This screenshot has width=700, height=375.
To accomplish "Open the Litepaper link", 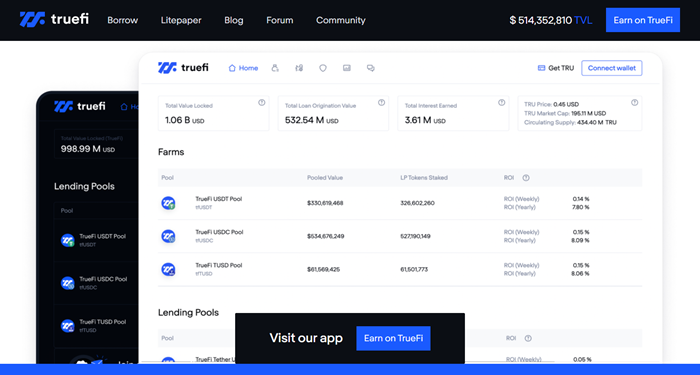I will click(x=181, y=20).
